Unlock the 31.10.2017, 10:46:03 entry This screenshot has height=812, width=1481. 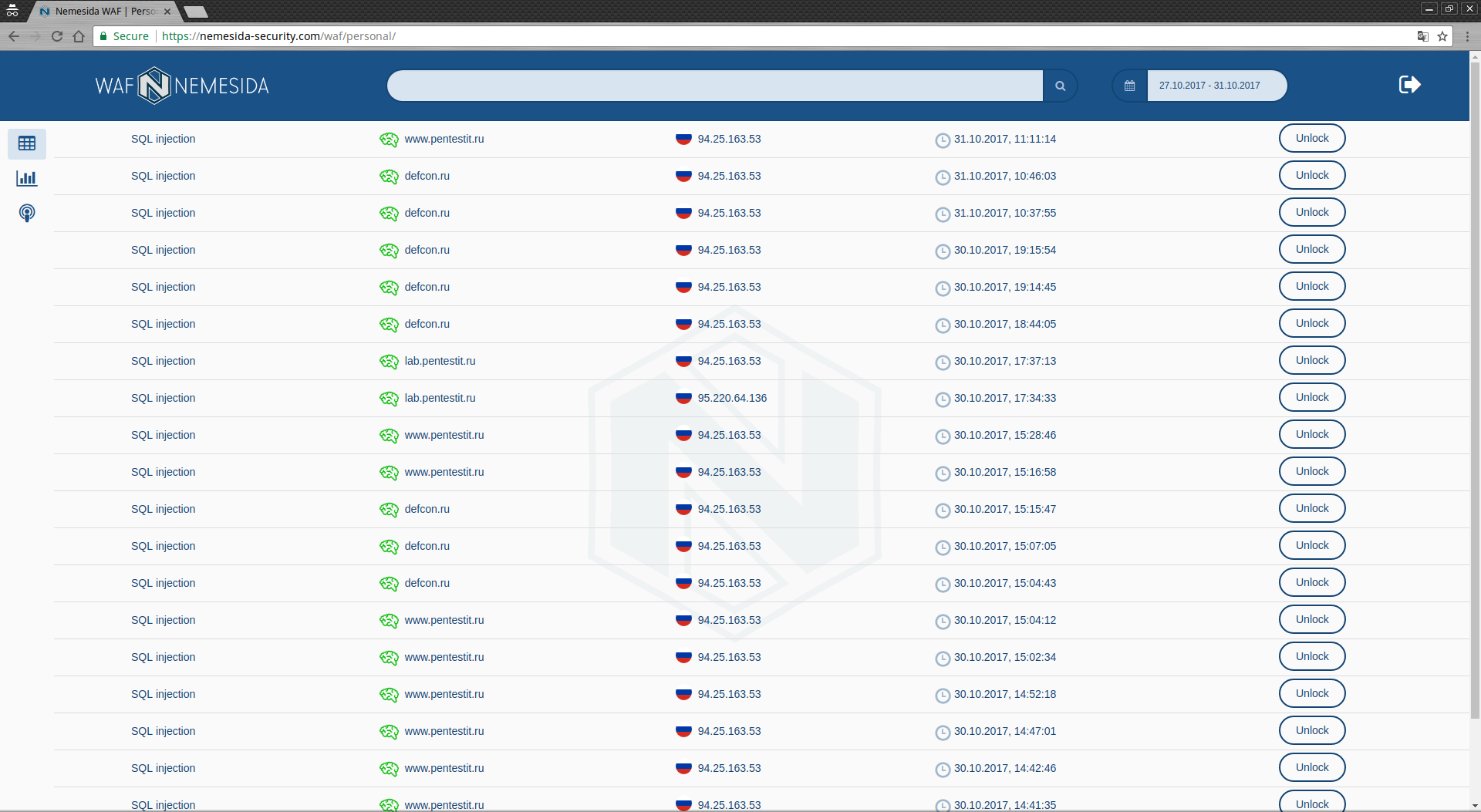click(1312, 175)
